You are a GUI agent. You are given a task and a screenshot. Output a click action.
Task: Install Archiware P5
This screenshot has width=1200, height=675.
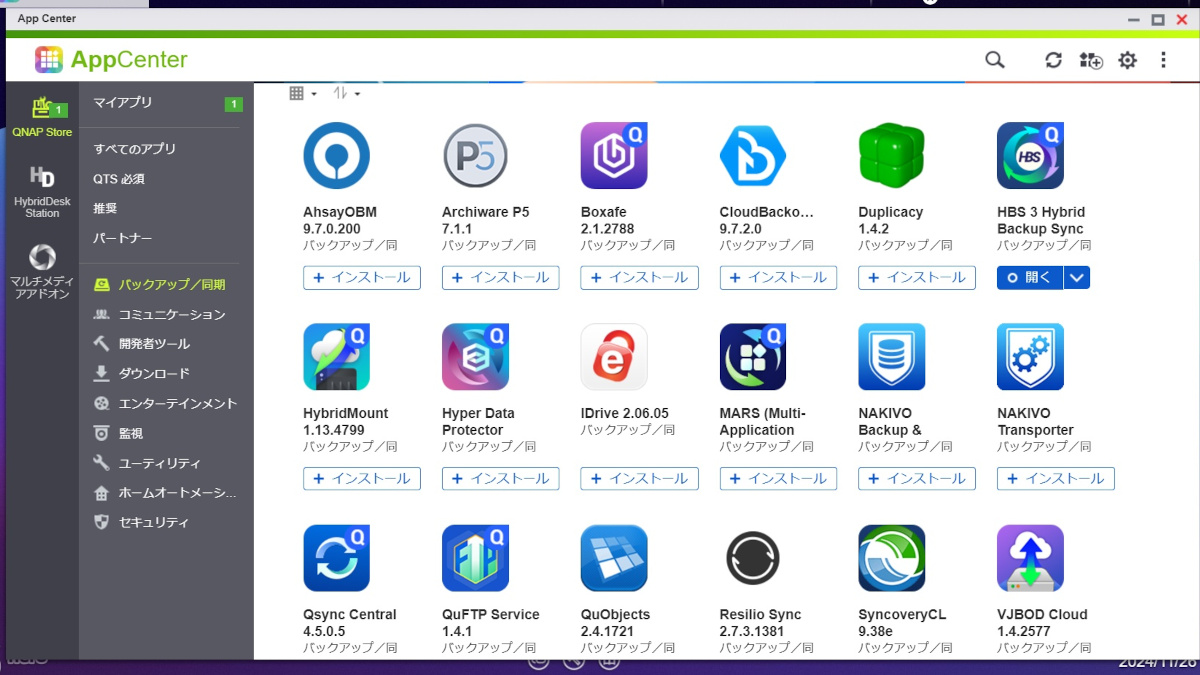pos(500,278)
